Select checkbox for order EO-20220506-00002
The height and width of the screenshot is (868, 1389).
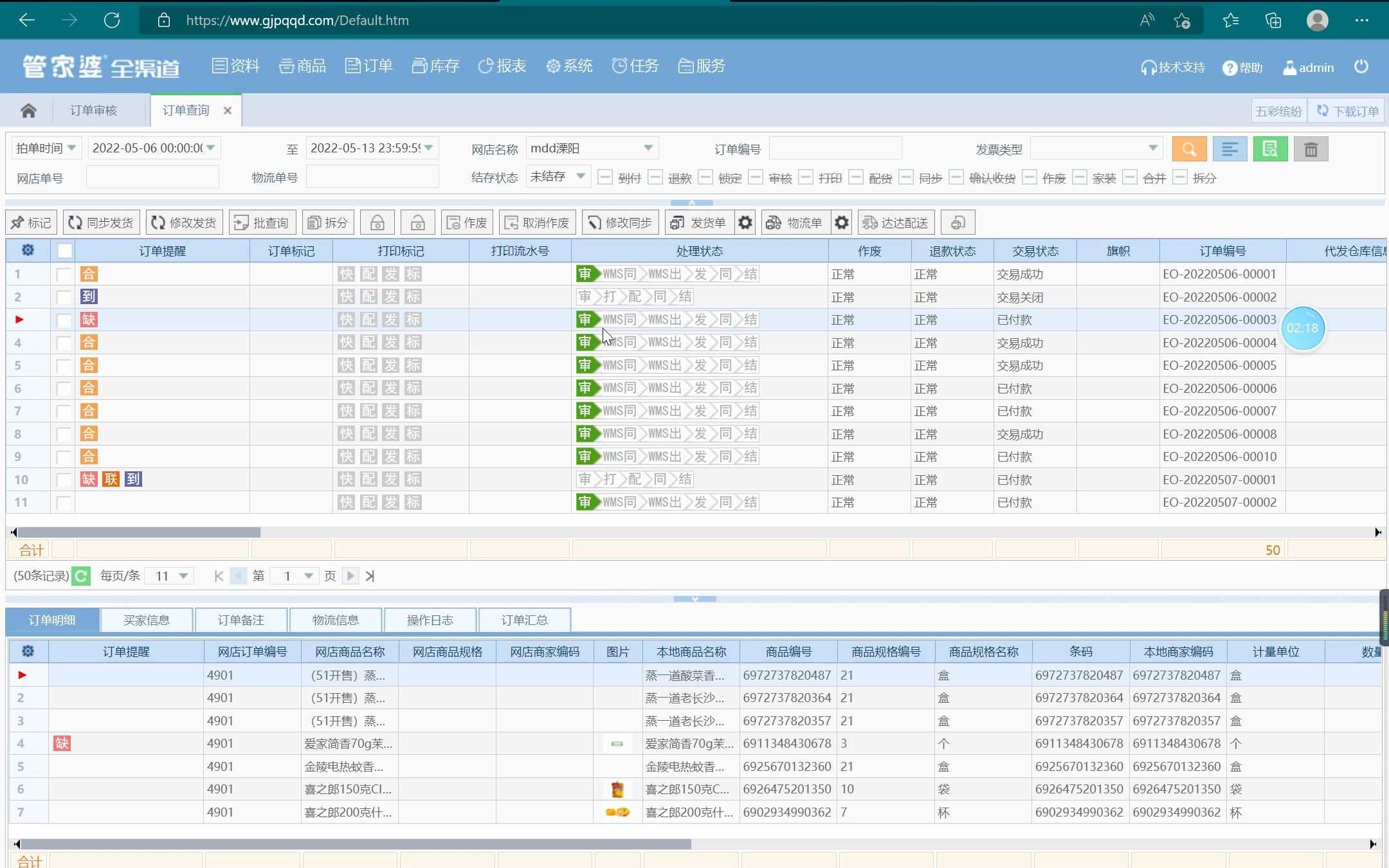[64, 297]
